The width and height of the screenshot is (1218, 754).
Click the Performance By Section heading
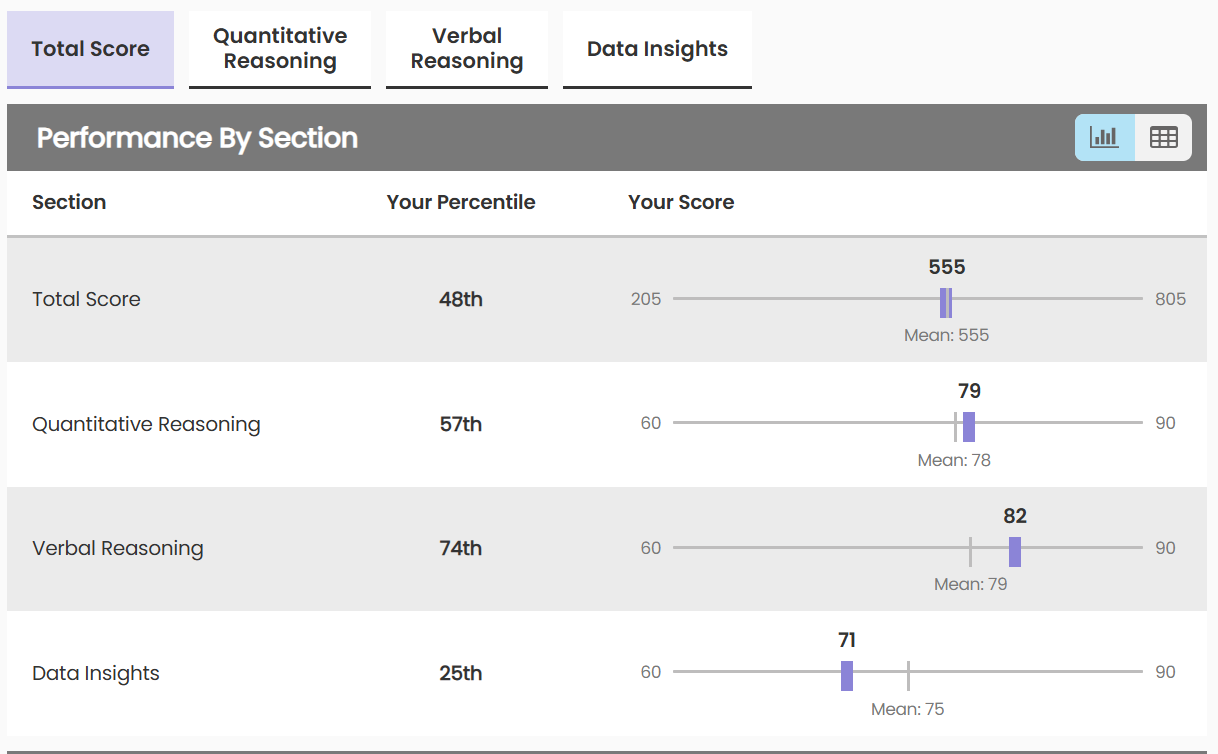coord(197,138)
